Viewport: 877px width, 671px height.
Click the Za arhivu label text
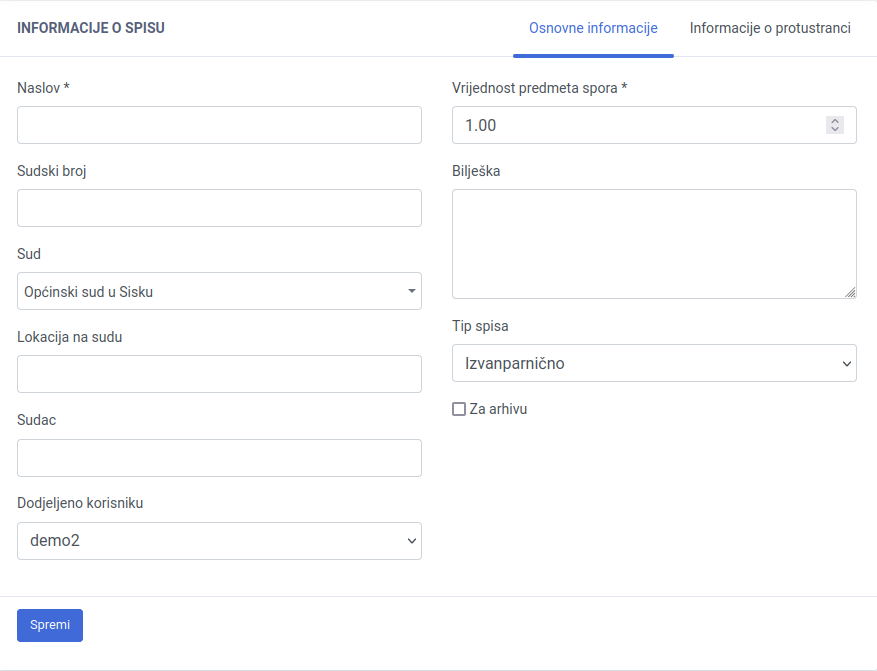coord(498,409)
